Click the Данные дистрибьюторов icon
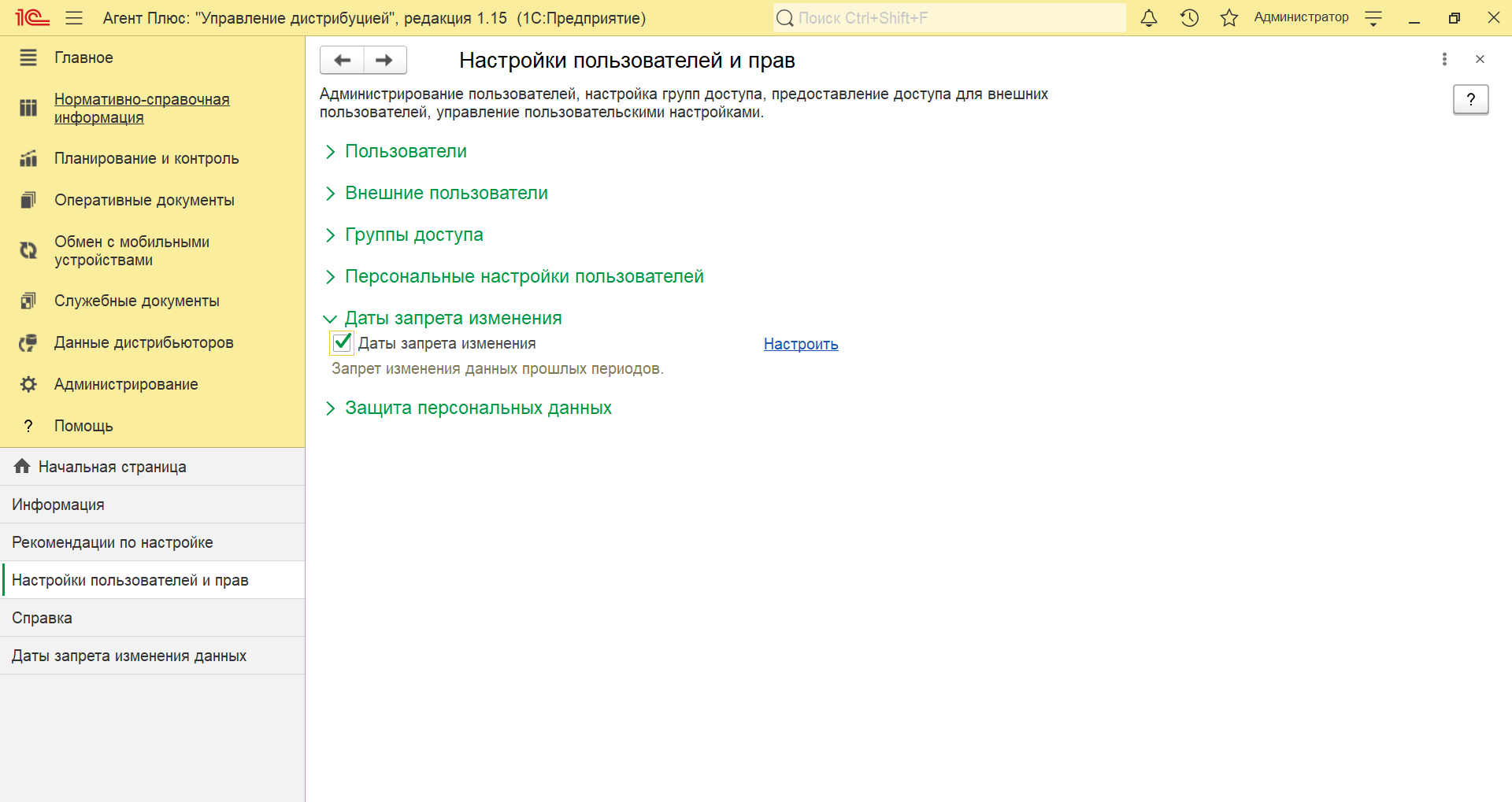Image resolution: width=1512 pixels, height=802 pixels. (x=28, y=342)
